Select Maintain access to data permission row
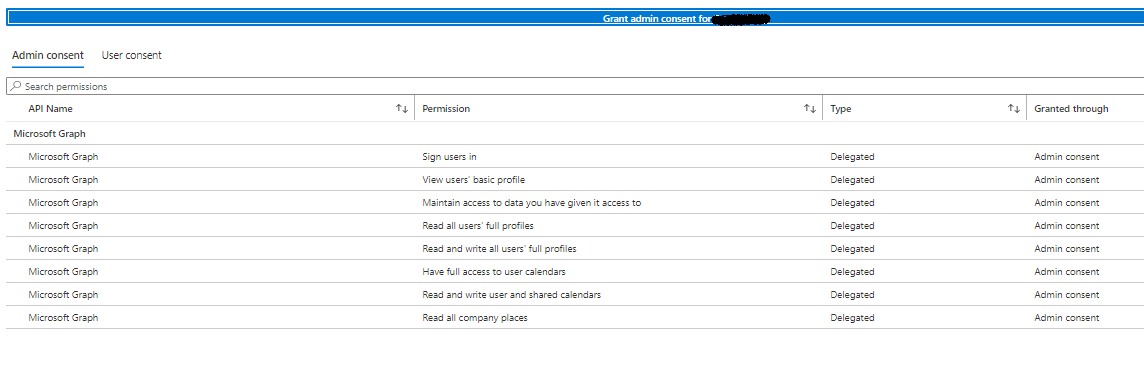 [575, 203]
